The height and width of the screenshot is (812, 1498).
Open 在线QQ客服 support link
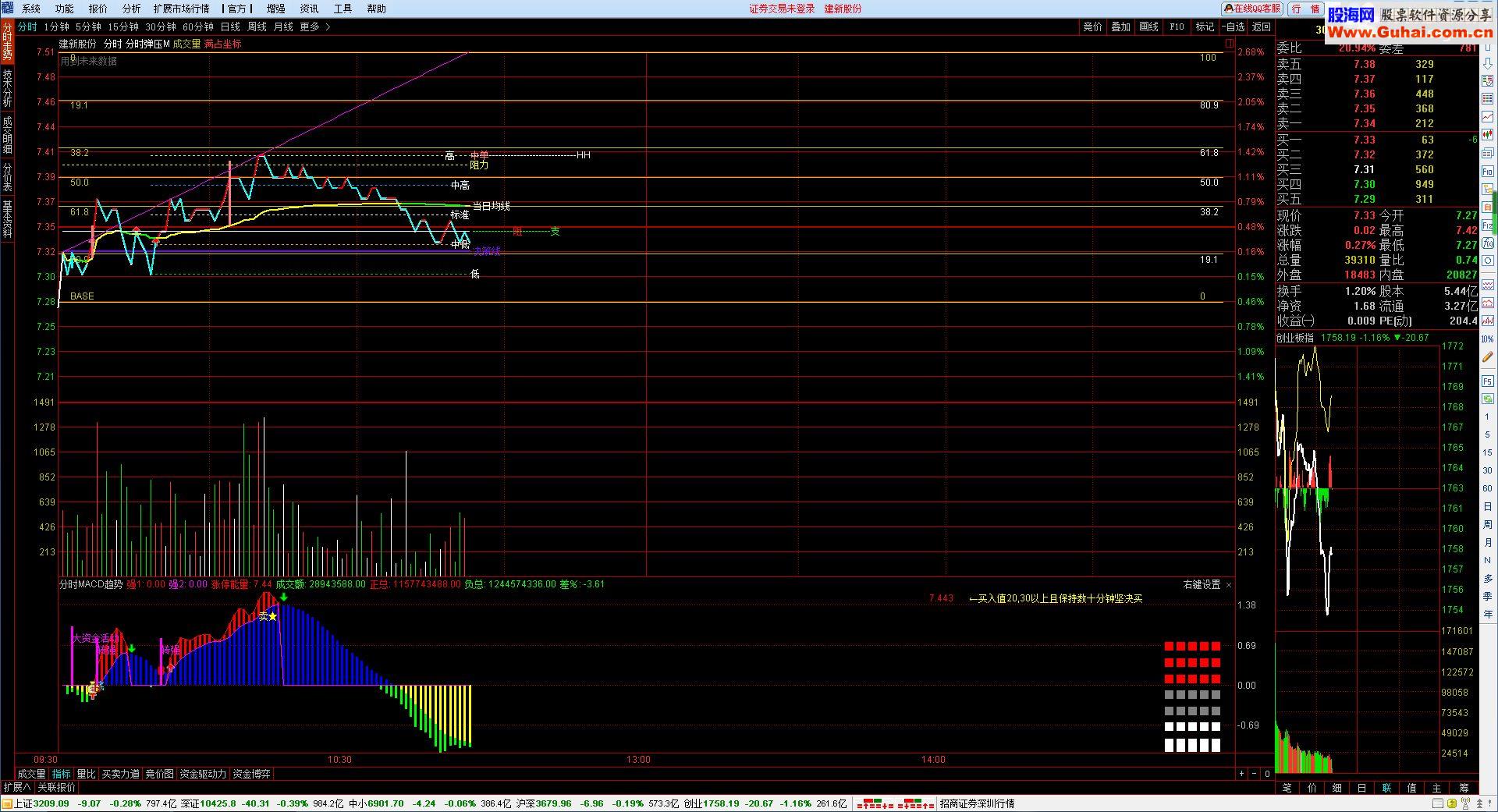pyautogui.click(x=1252, y=9)
